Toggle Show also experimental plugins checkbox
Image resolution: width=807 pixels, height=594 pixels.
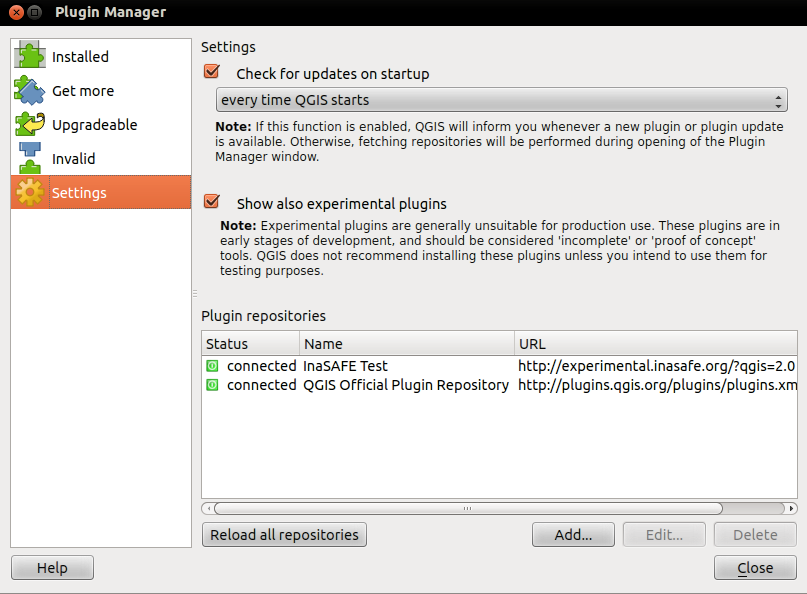(212, 201)
